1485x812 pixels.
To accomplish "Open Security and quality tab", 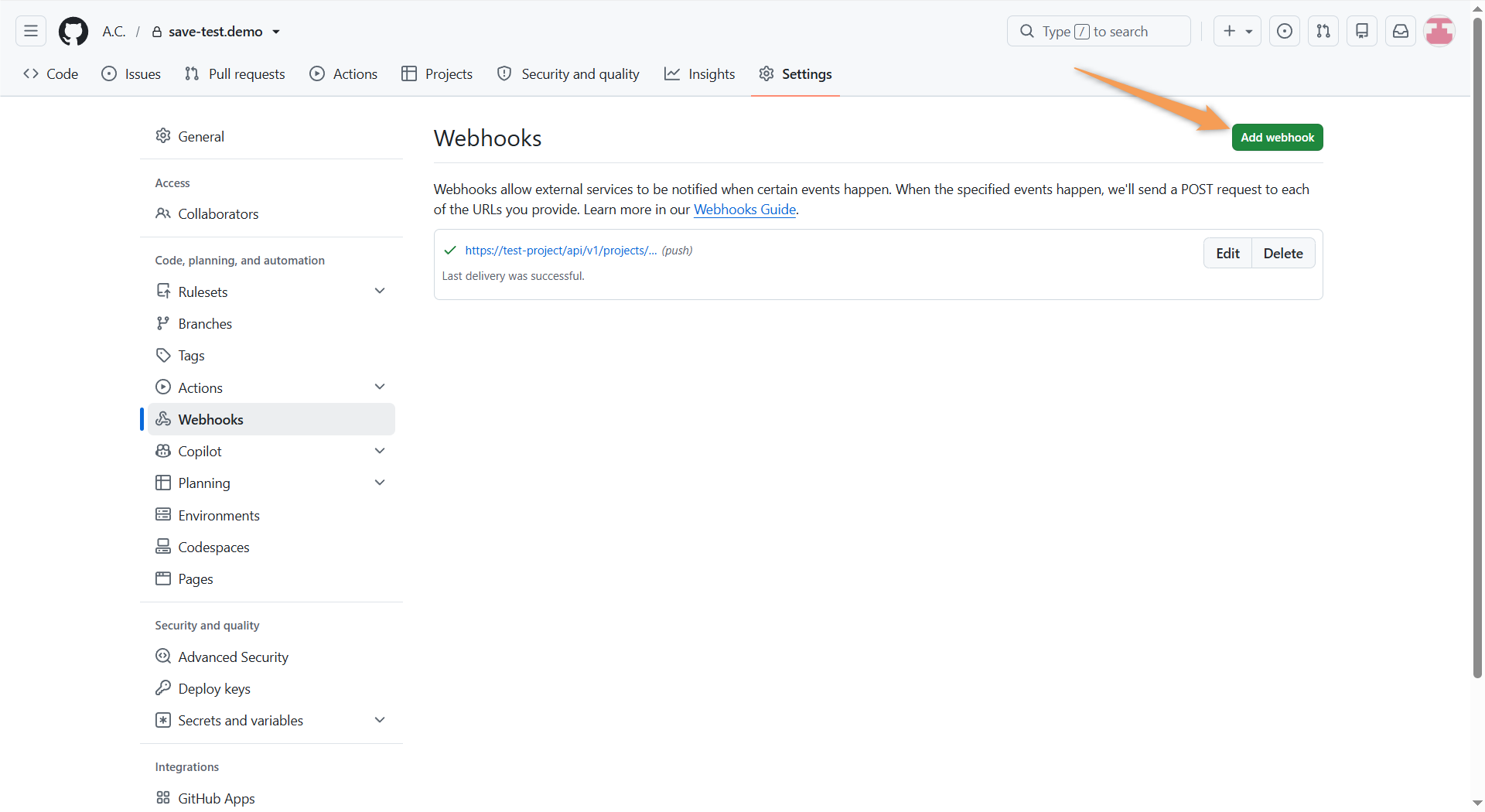I will pyautogui.click(x=568, y=73).
